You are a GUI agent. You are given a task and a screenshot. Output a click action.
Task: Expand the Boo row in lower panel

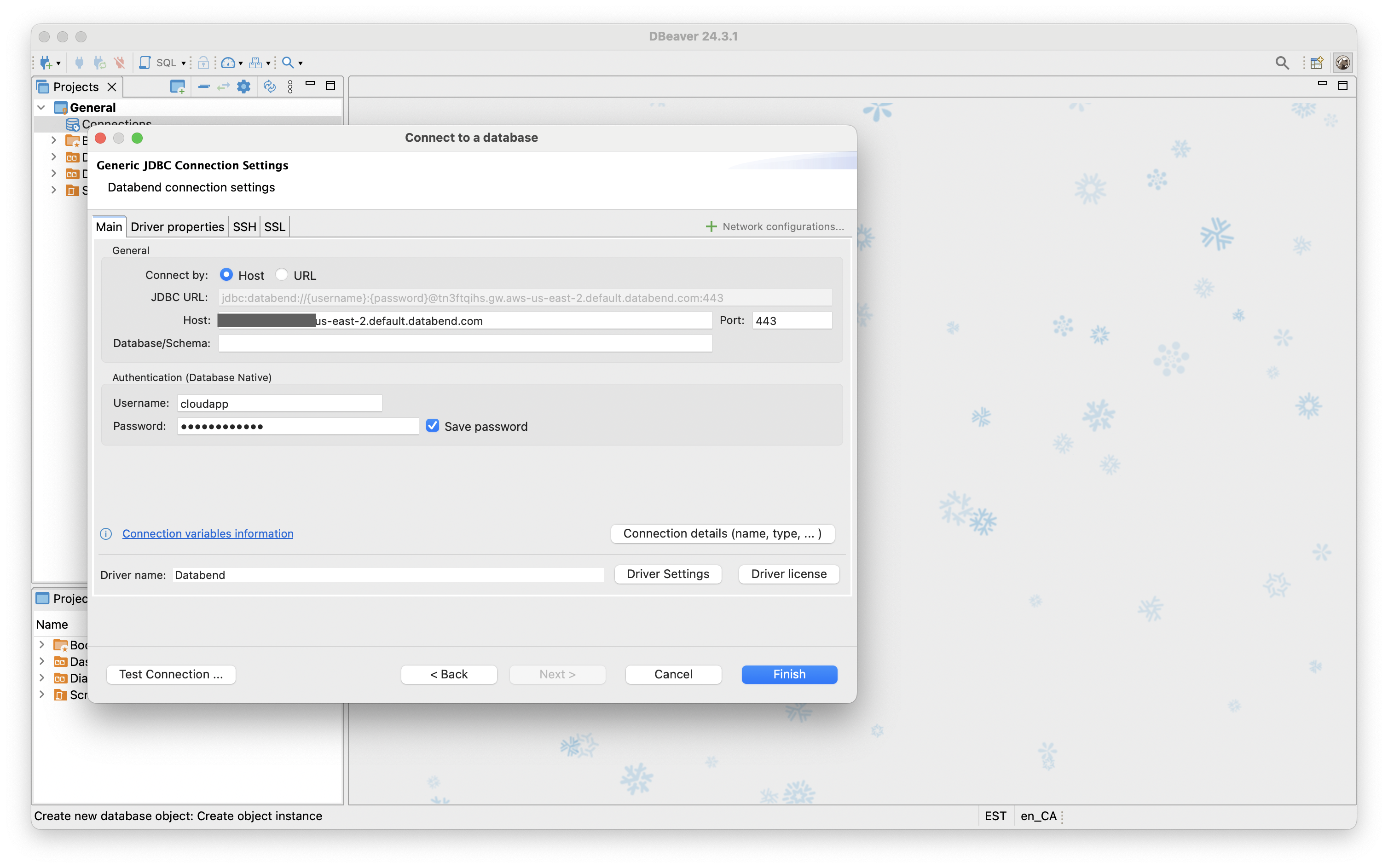point(42,645)
